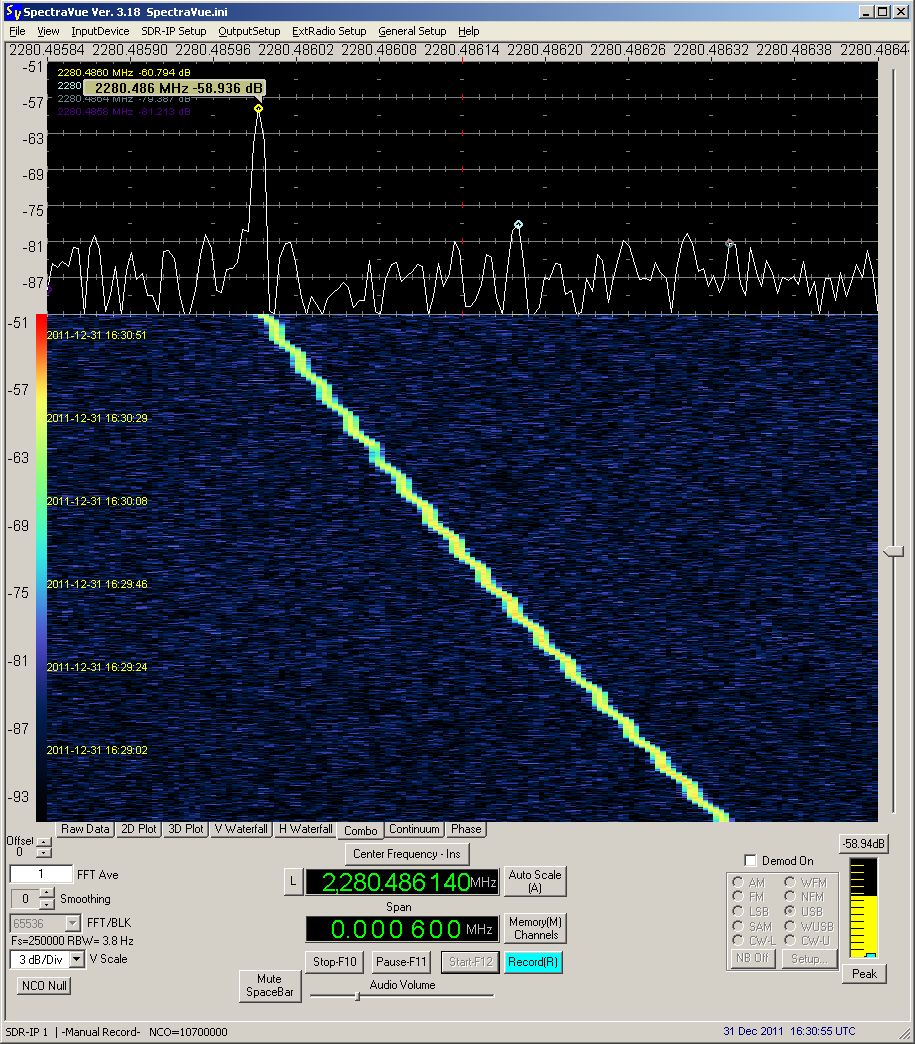Viewport: 915px width, 1044px height.
Task: Open the V Scale 3 dB/Div dropdown
Action: 75,959
